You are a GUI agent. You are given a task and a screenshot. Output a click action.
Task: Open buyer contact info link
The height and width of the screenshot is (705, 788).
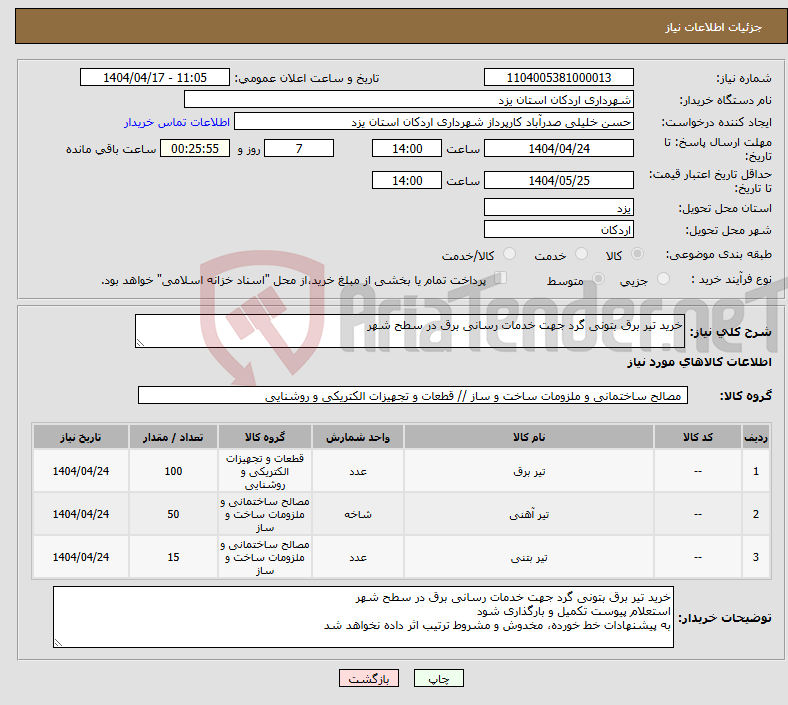click(x=177, y=122)
